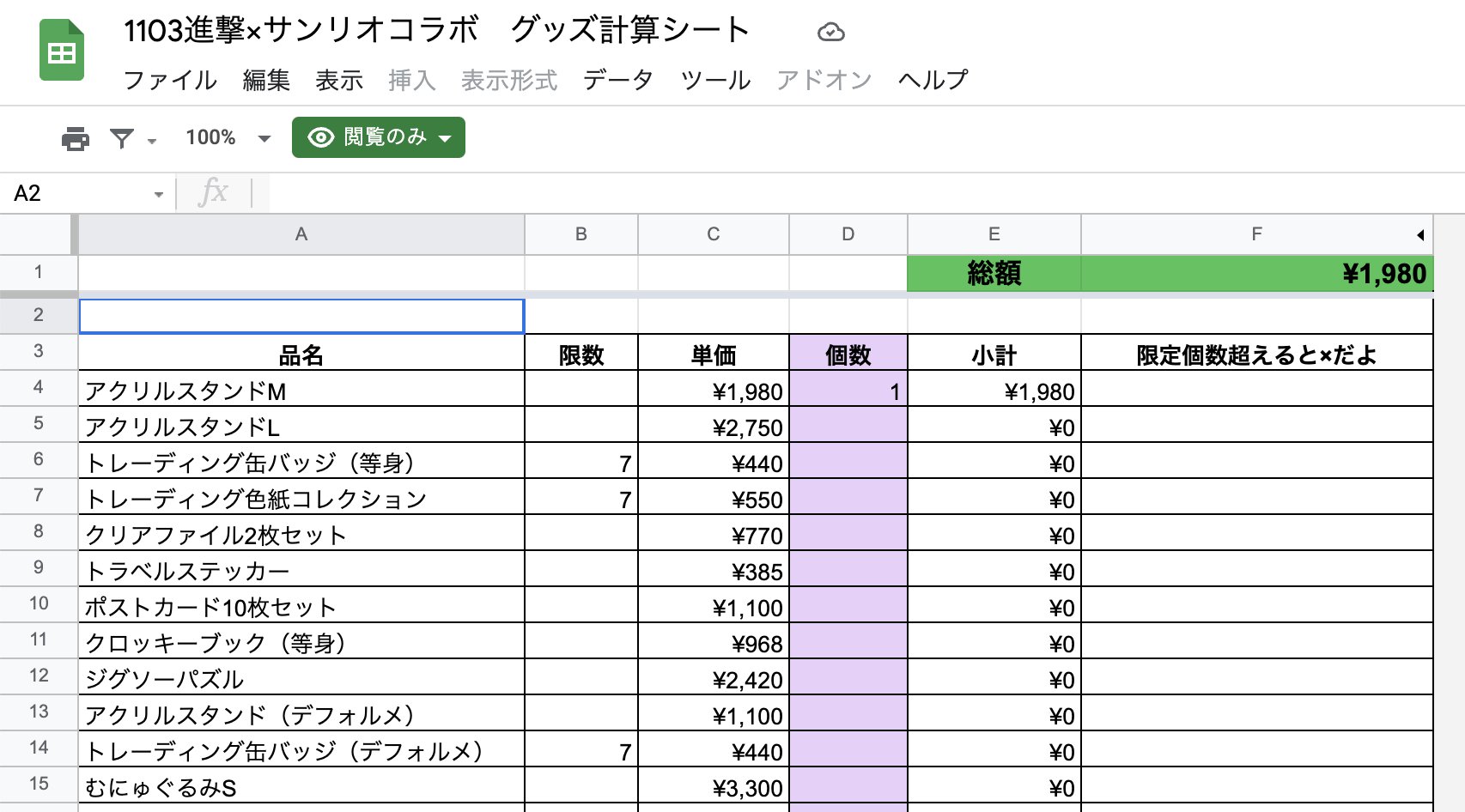This screenshot has height=812, width=1465.
Task: Open the 閲覧のみ view-only mode dropdown
Action: pyautogui.click(x=379, y=137)
